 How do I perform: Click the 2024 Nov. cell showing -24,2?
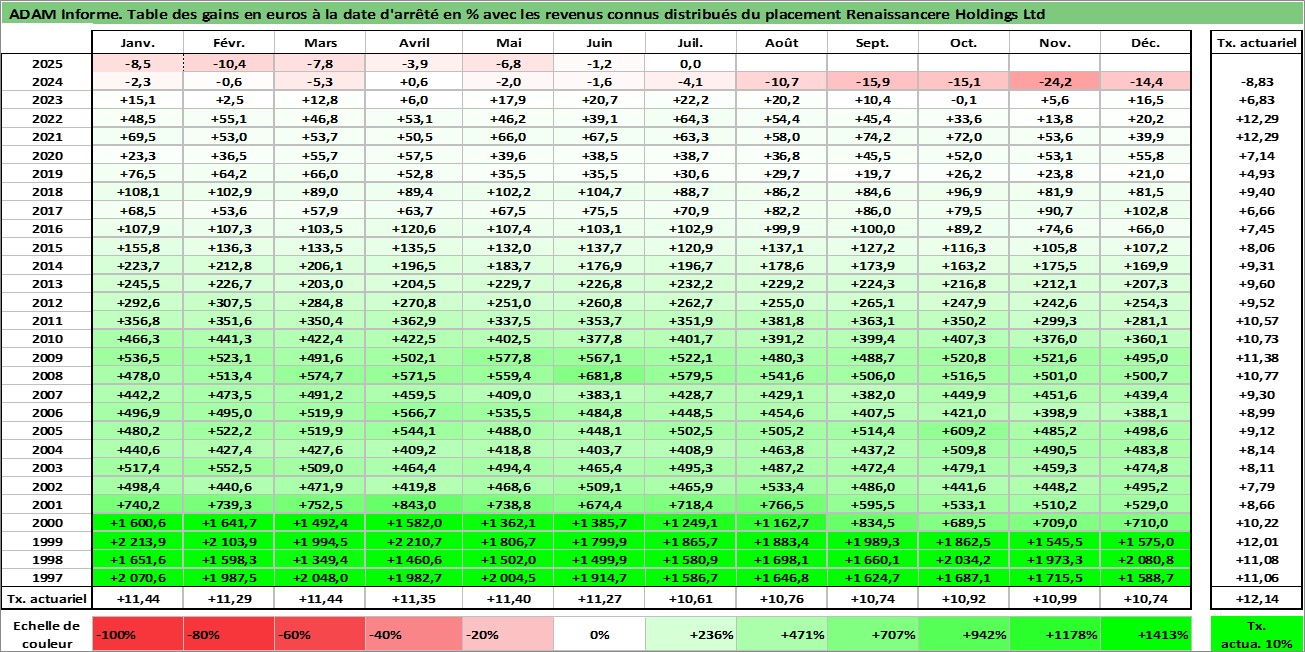[x=1055, y=81]
